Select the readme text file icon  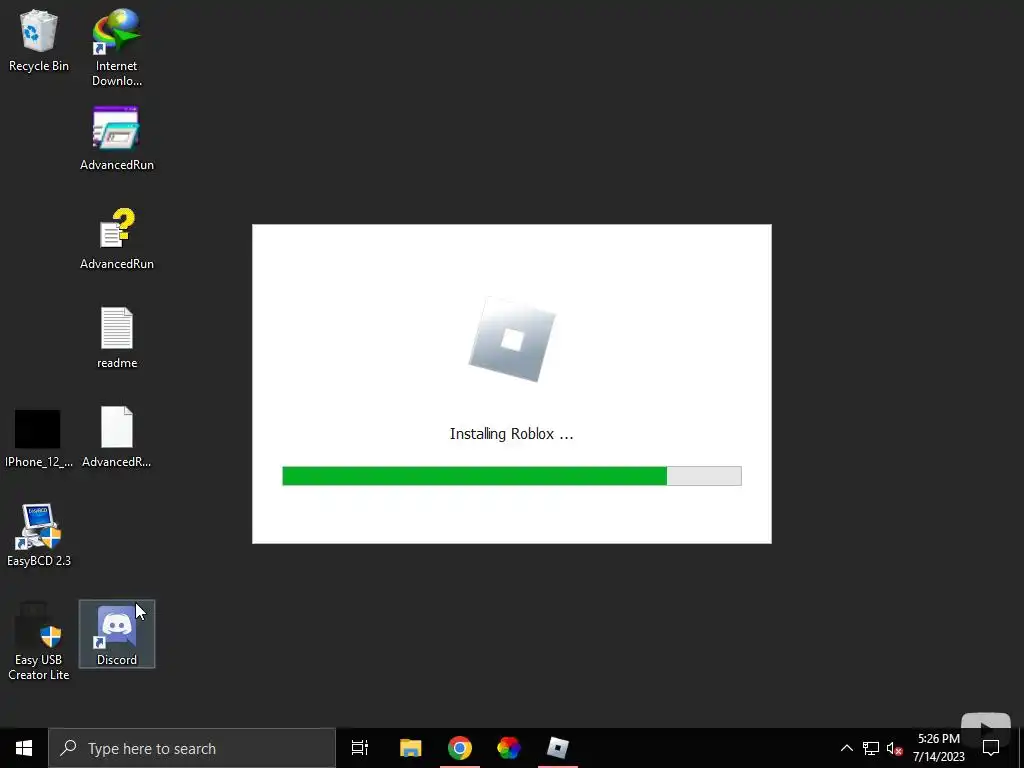pos(117,337)
